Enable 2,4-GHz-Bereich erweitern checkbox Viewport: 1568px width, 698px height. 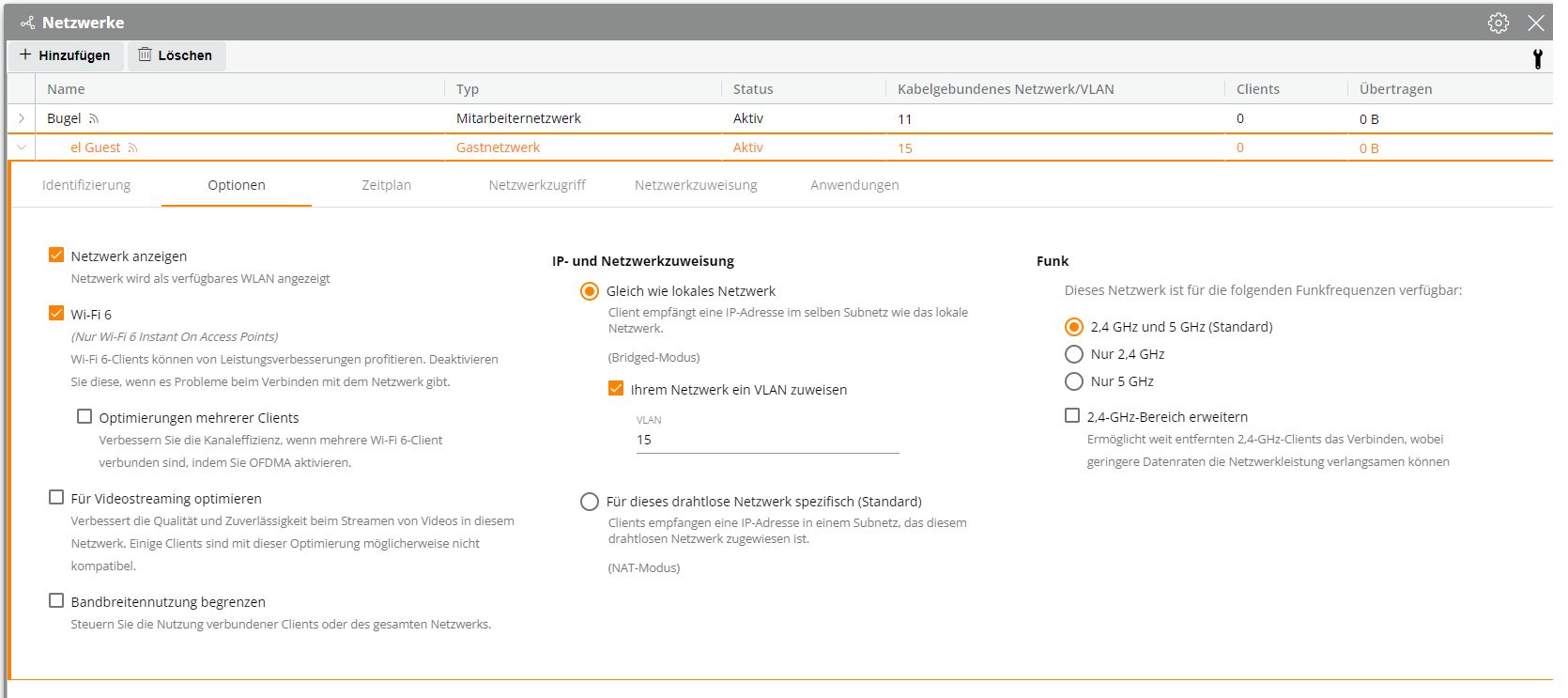1072,416
